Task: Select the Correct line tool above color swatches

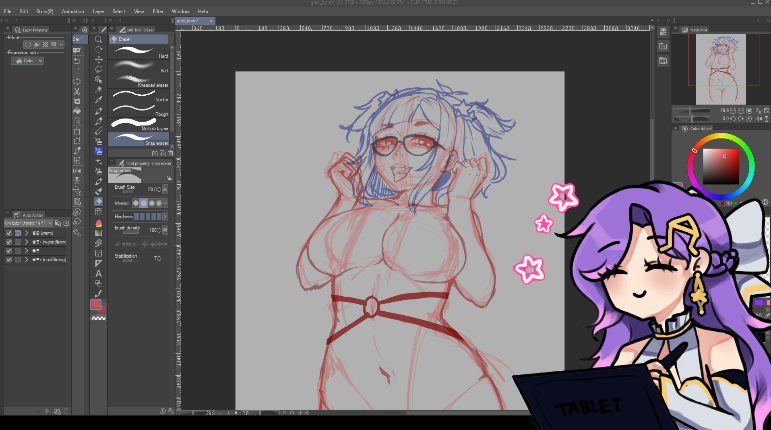Action: tap(98, 293)
